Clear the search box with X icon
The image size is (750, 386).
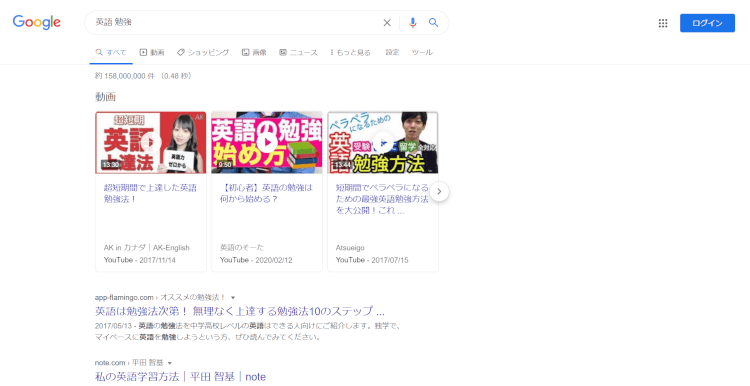[x=387, y=22]
